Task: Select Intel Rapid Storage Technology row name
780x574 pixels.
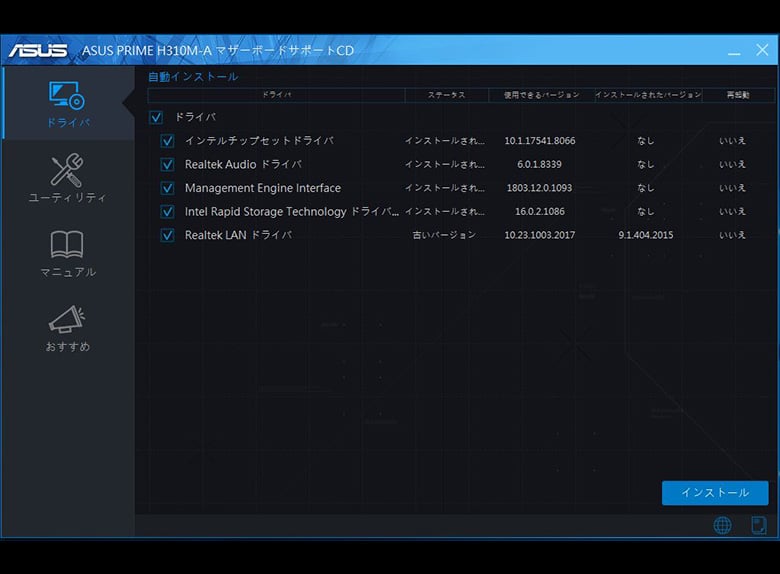Action: click(x=292, y=211)
